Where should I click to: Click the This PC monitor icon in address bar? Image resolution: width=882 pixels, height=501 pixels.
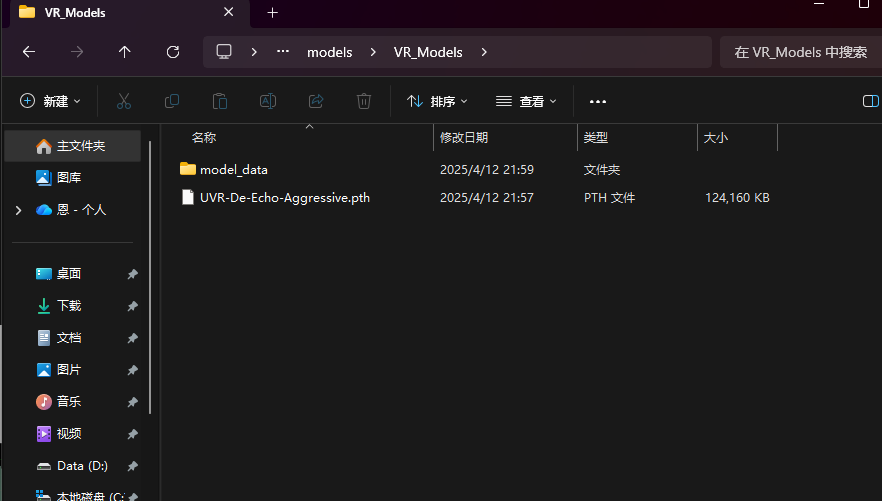click(x=224, y=52)
